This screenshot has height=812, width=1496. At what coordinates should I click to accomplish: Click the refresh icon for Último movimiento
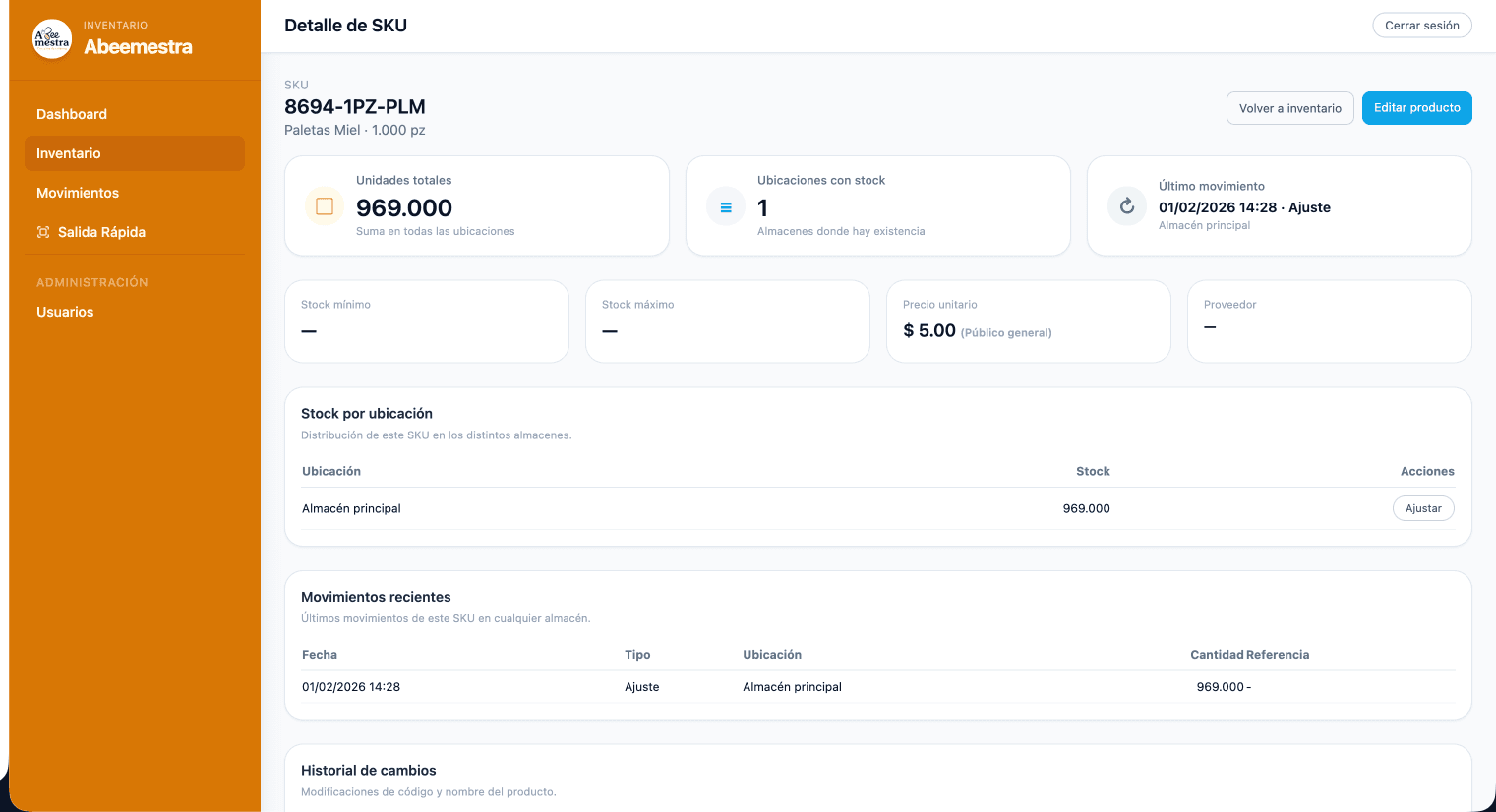coord(1127,206)
